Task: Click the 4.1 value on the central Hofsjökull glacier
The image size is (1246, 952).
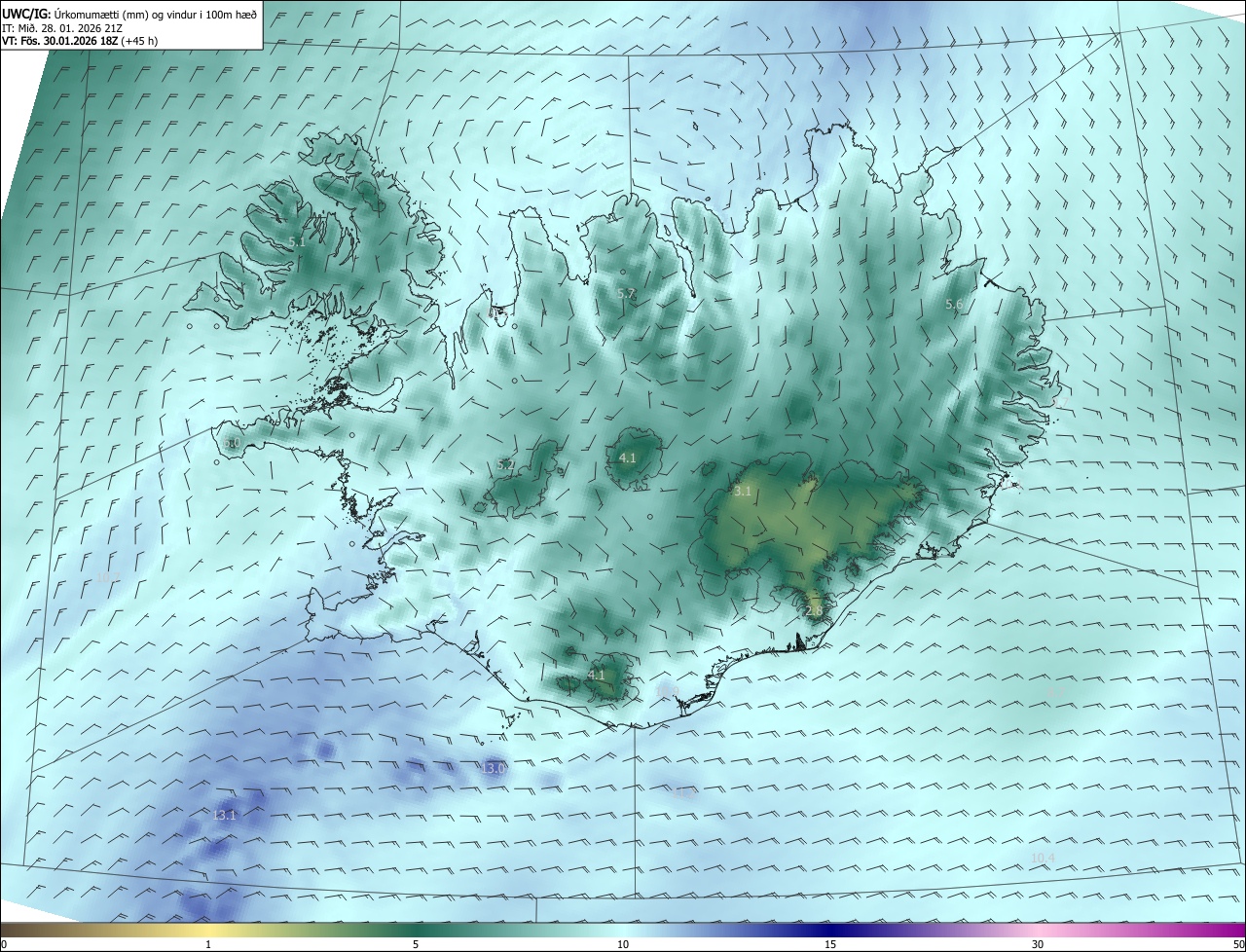Action: (628, 458)
